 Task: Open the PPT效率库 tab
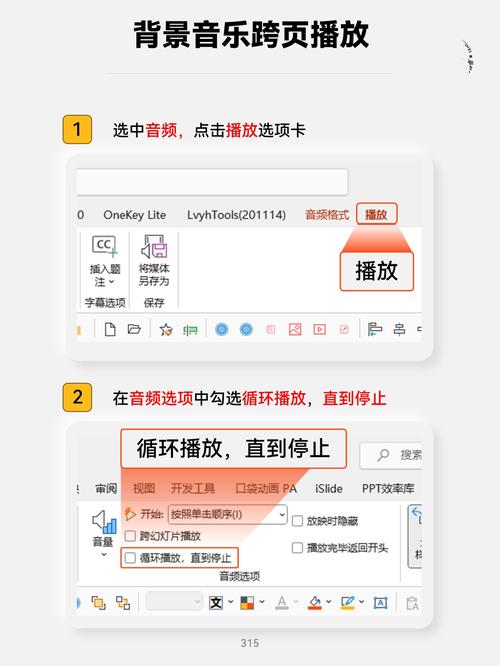point(388,488)
